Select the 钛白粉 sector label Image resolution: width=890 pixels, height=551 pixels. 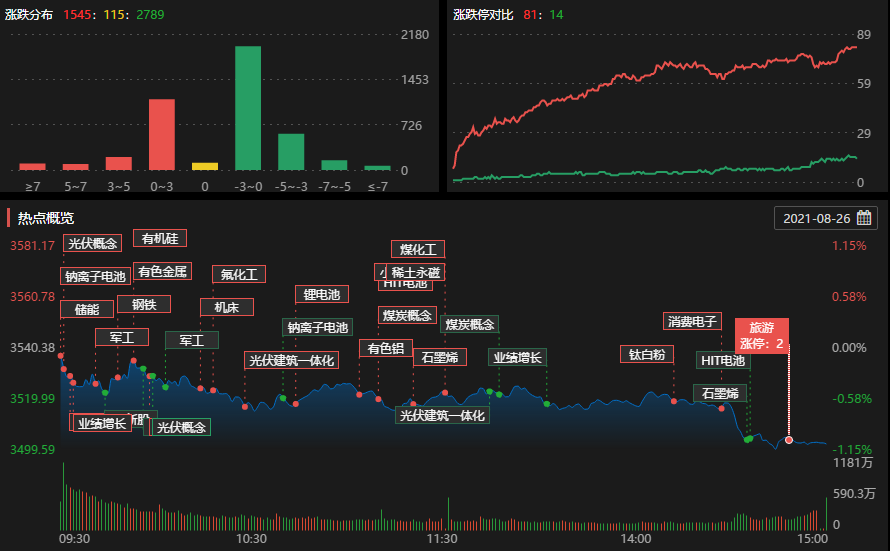pyautogui.click(x=647, y=354)
